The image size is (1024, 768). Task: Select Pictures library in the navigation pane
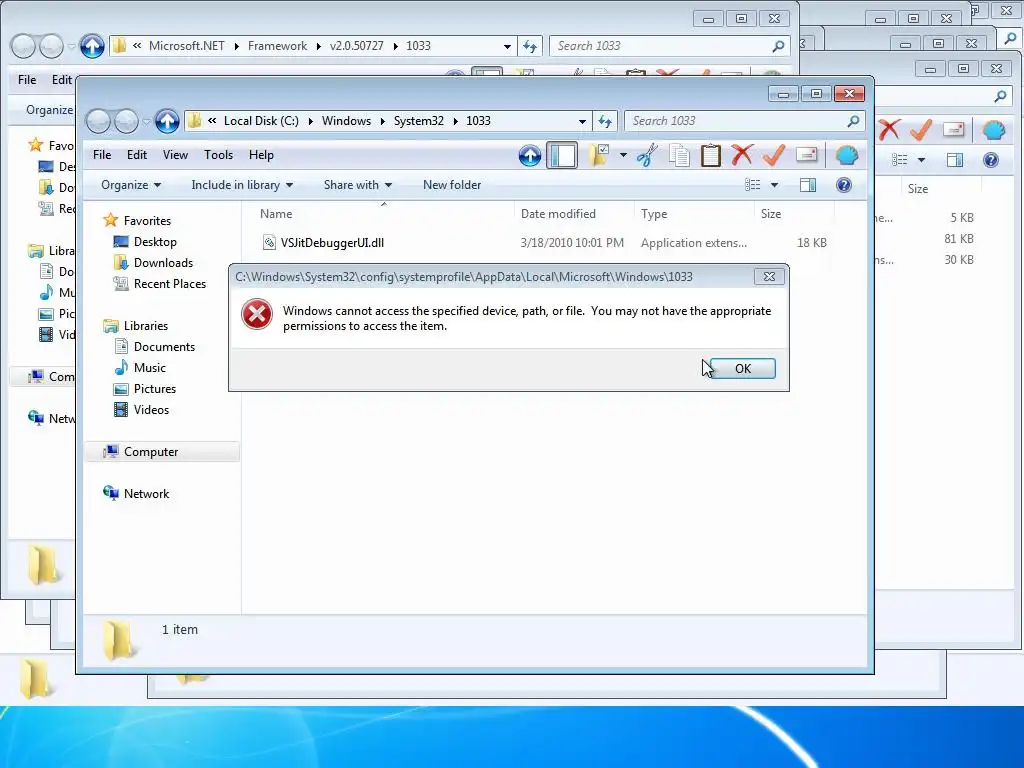point(155,389)
